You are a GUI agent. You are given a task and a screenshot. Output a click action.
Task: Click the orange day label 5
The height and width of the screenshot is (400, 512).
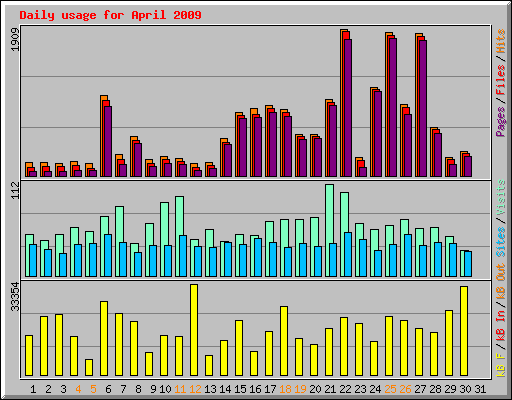pyautogui.click(x=93, y=389)
